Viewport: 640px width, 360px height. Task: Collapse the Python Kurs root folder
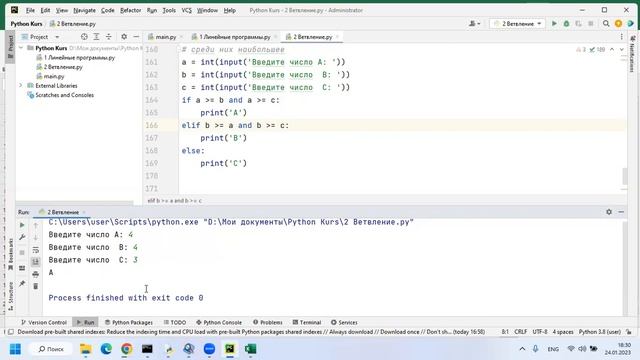[21, 48]
